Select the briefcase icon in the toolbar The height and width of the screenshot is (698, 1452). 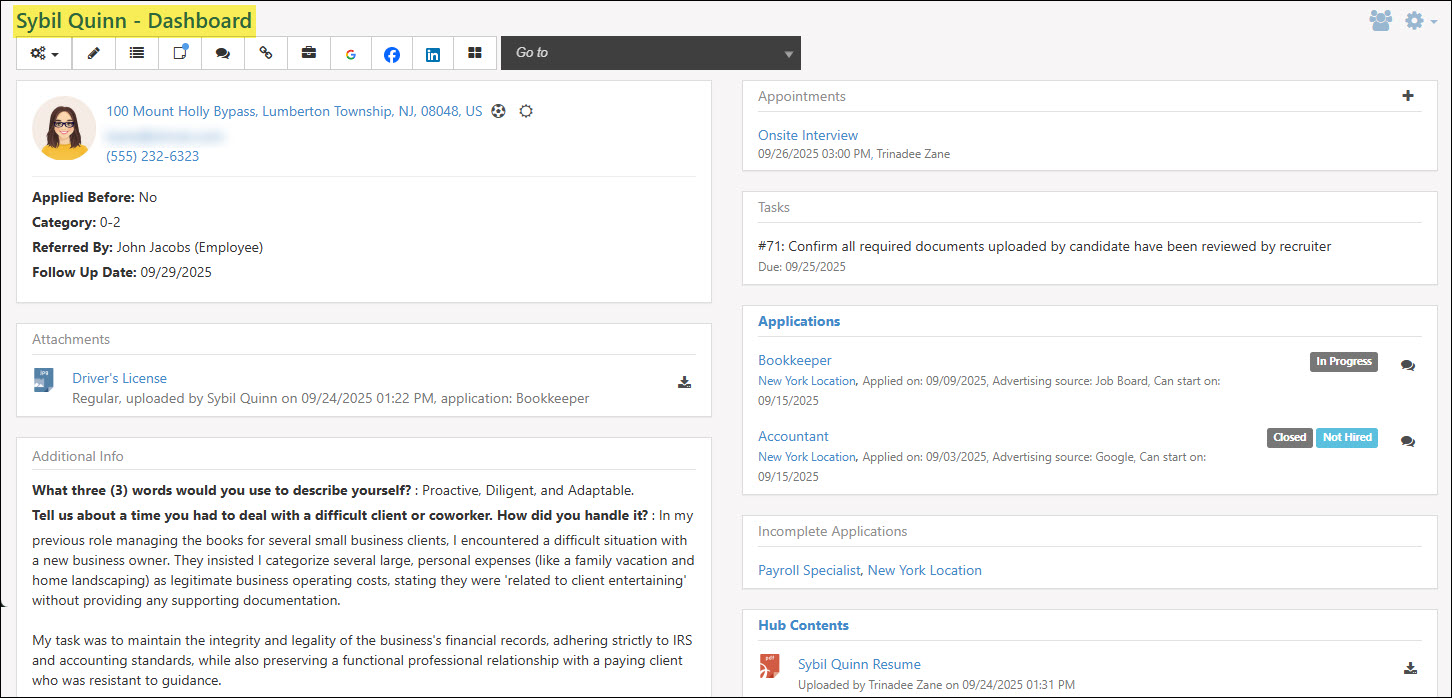308,53
